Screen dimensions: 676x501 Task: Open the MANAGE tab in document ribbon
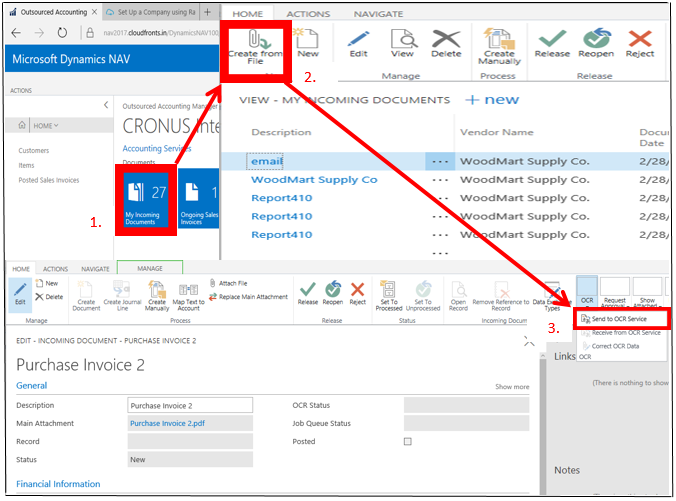coord(150,268)
